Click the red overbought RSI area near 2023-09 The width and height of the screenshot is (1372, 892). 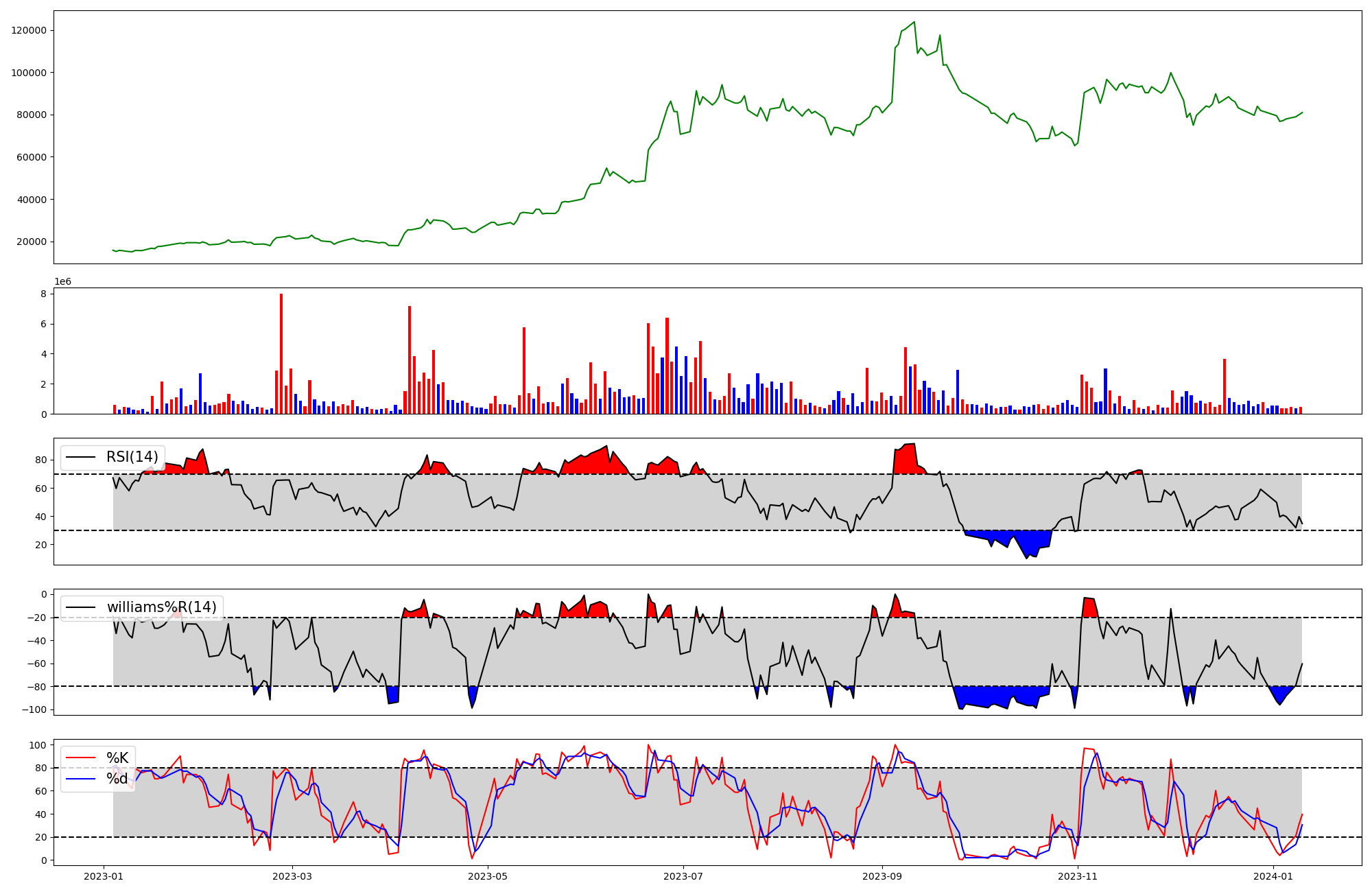click(x=907, y=460)
